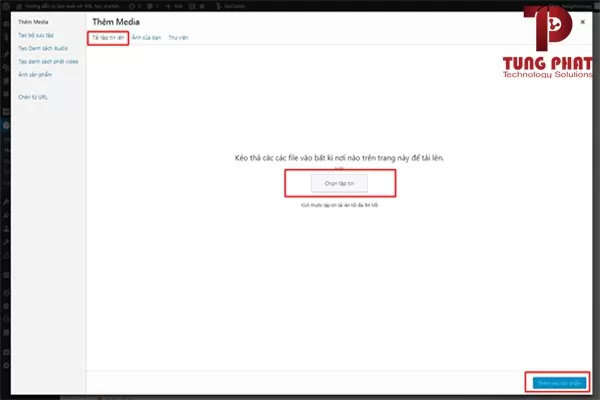600x400 pixels.
Task: Open the updates icon in admin bar
Action: (135, 6)
